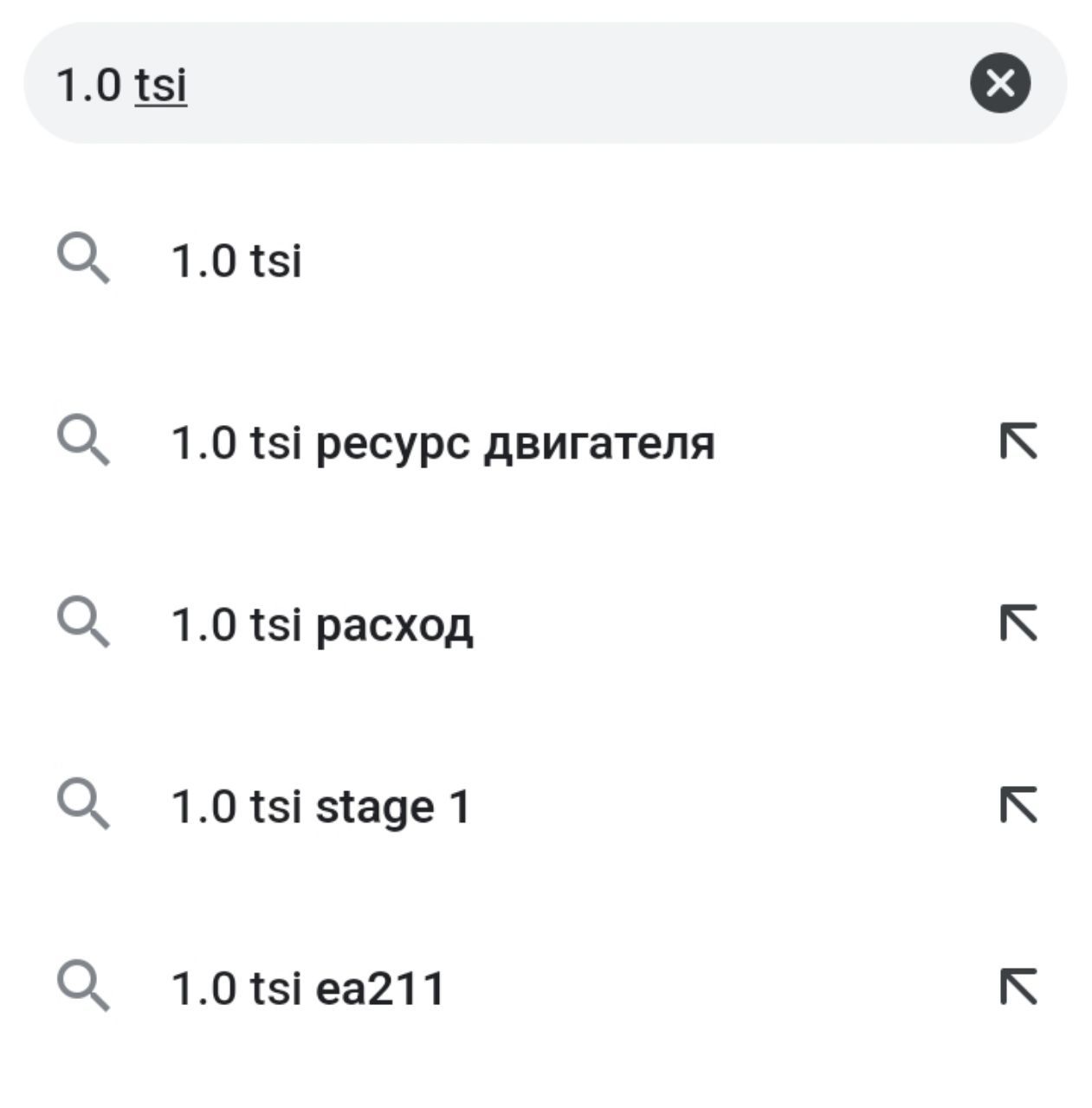Click the word расход in the third suggestion
This screenshot has width=1092, height=1108.
coord(394,627)
